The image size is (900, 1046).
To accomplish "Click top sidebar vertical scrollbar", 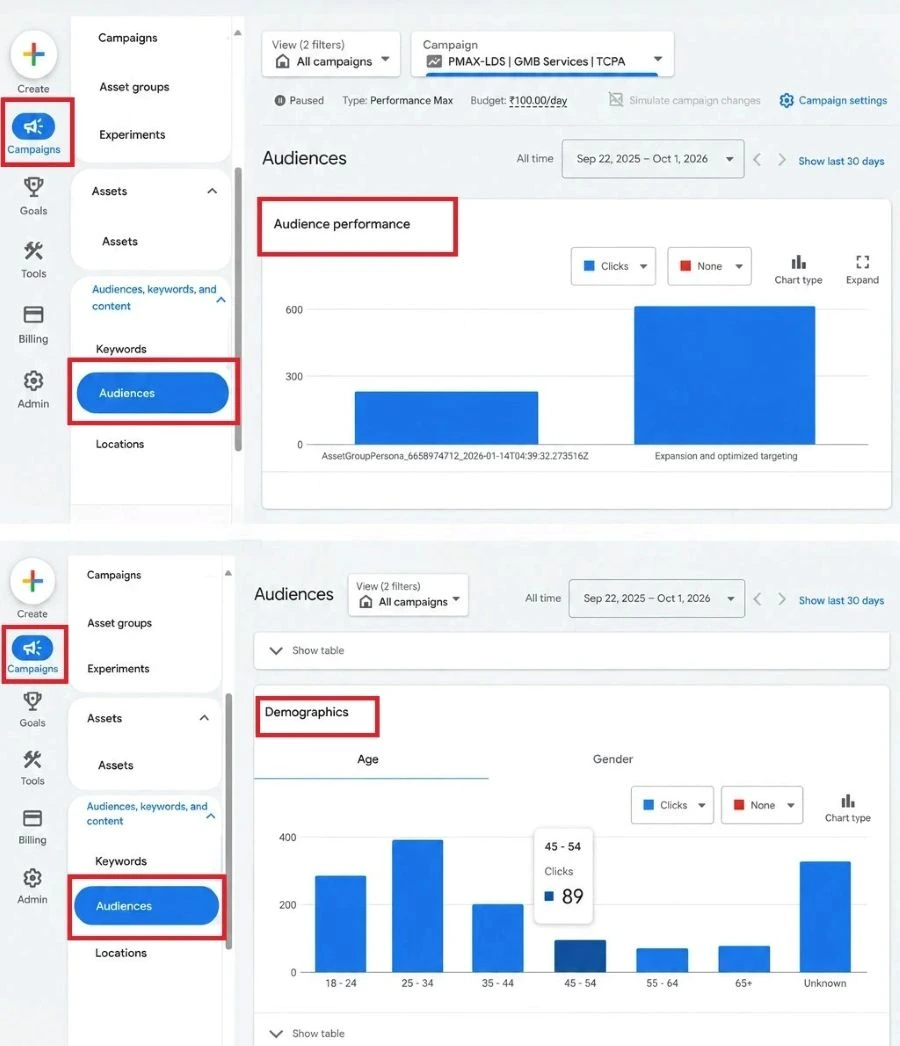I will click(x=238, y=309).
